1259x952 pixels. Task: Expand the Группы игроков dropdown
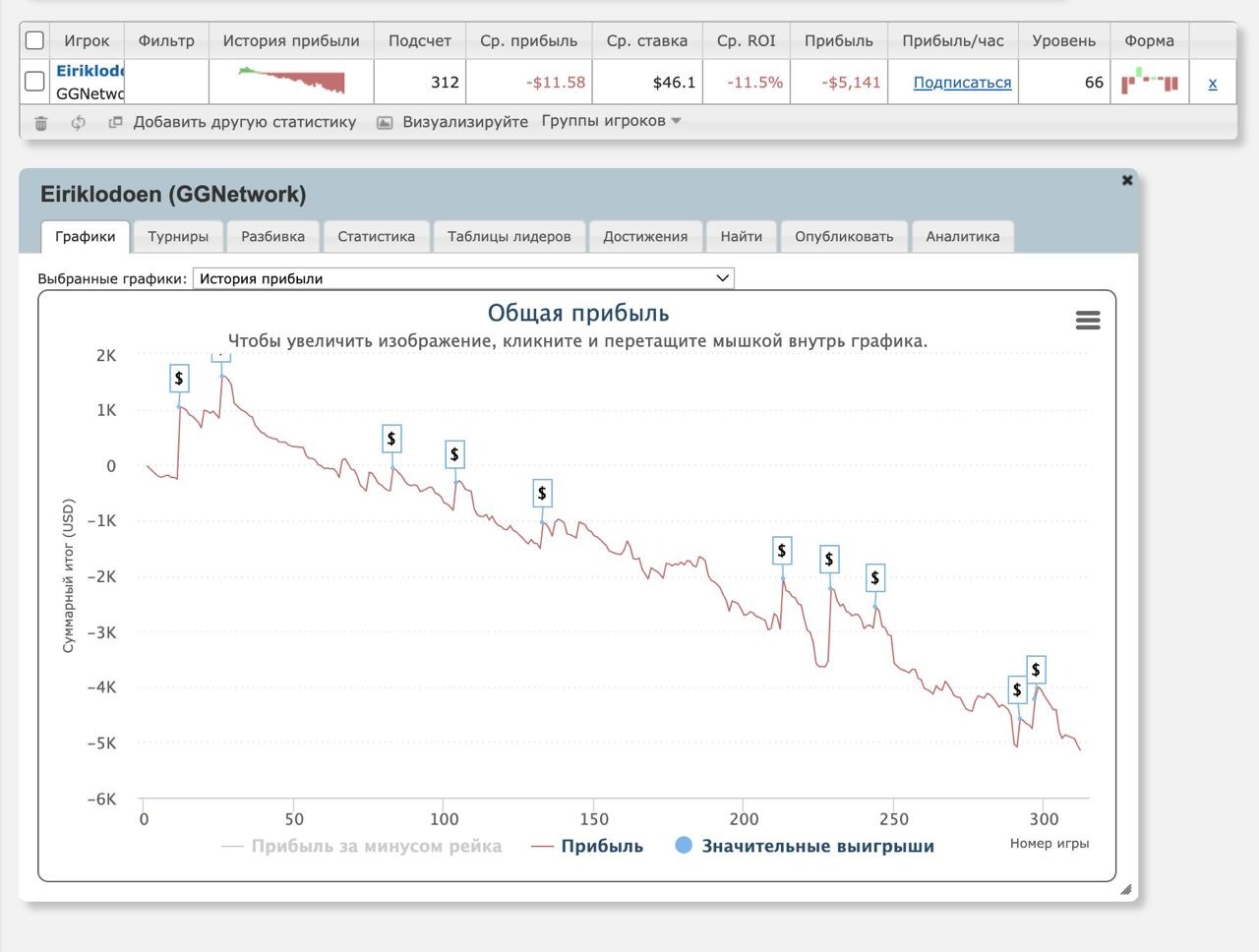tap(611, 121)
